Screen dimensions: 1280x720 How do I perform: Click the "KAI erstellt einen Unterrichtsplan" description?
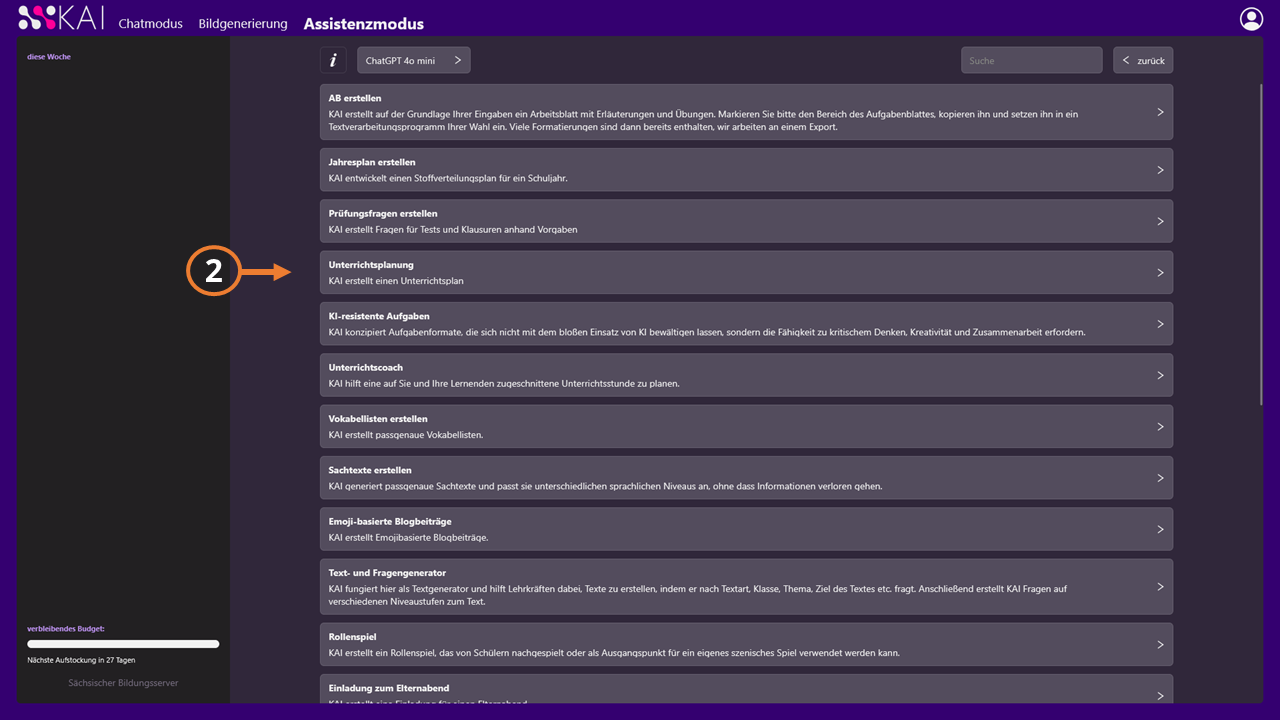click(x=396, y=281)
